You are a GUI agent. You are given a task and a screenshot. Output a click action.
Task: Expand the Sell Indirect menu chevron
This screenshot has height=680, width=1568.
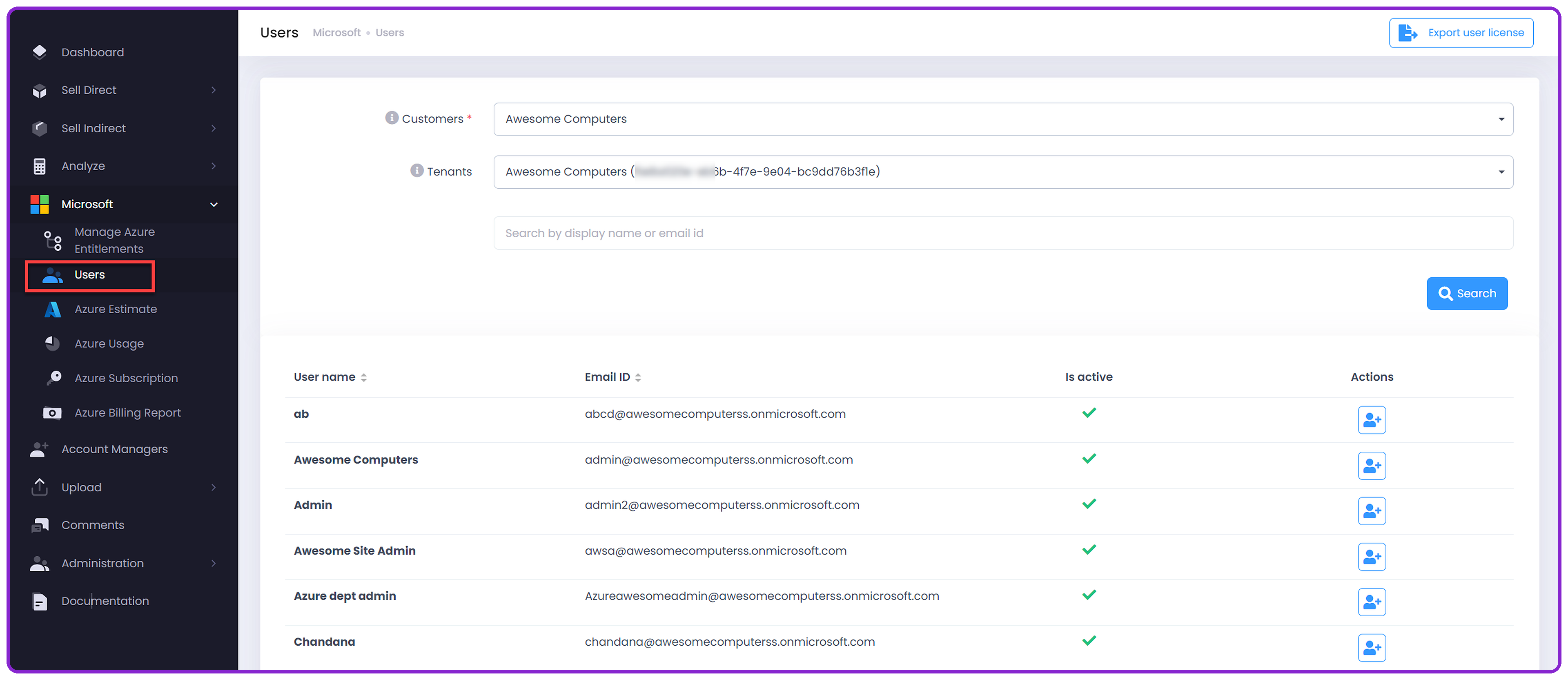coord(214,129)
